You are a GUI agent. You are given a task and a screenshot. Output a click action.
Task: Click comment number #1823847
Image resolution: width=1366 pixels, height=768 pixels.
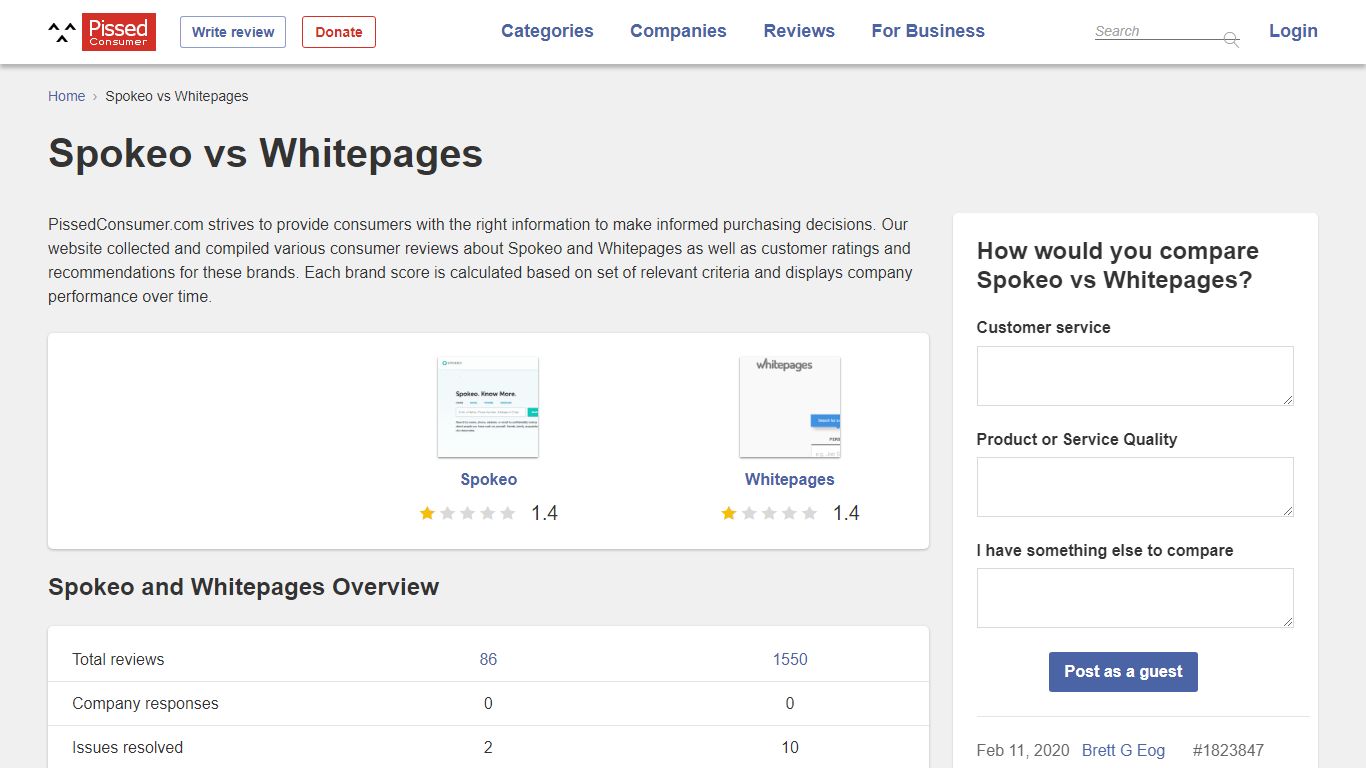tap(1228, 750)
